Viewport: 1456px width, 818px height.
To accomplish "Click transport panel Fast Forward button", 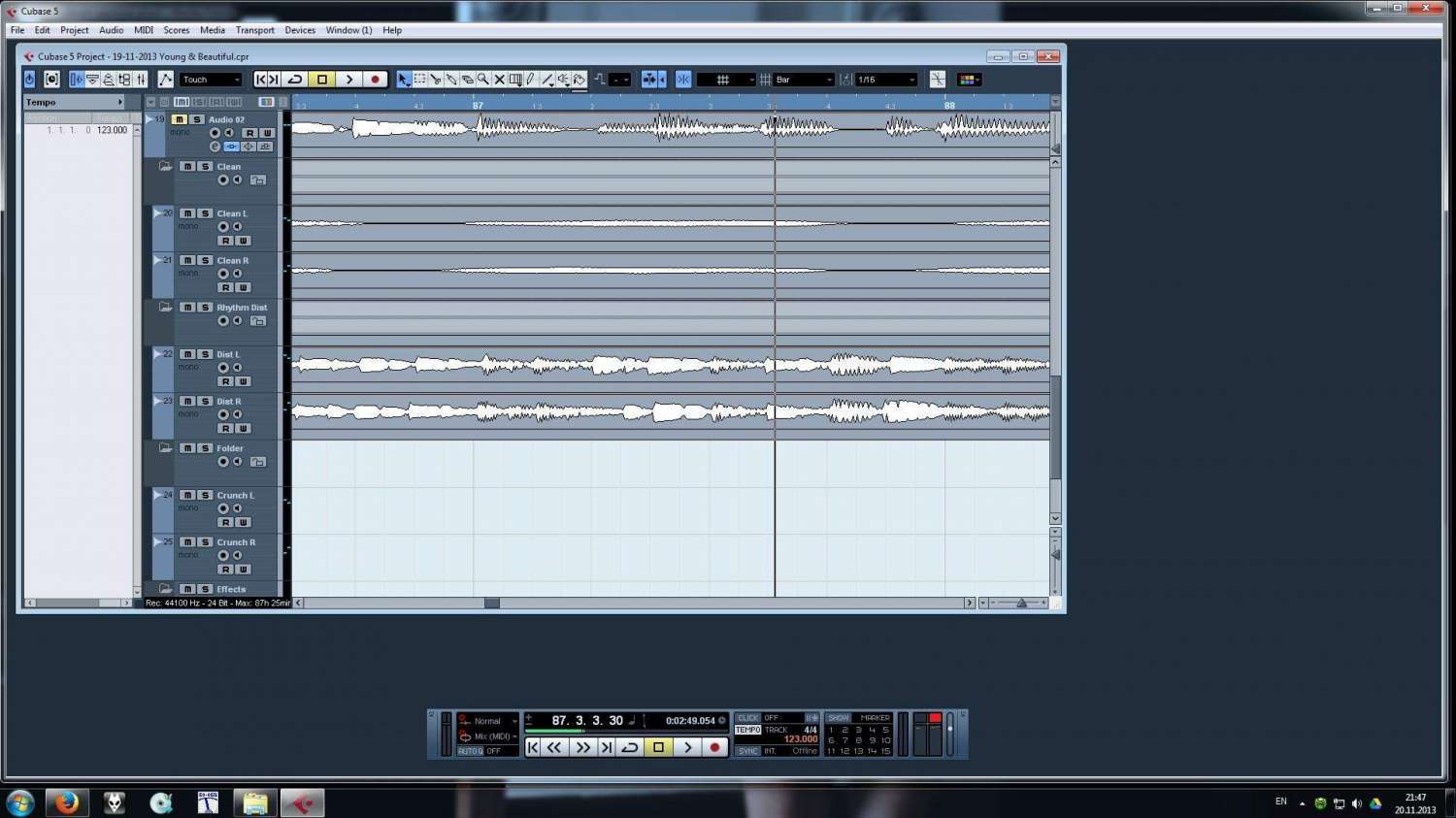I will pyautogui.click(x=582, y=747).
